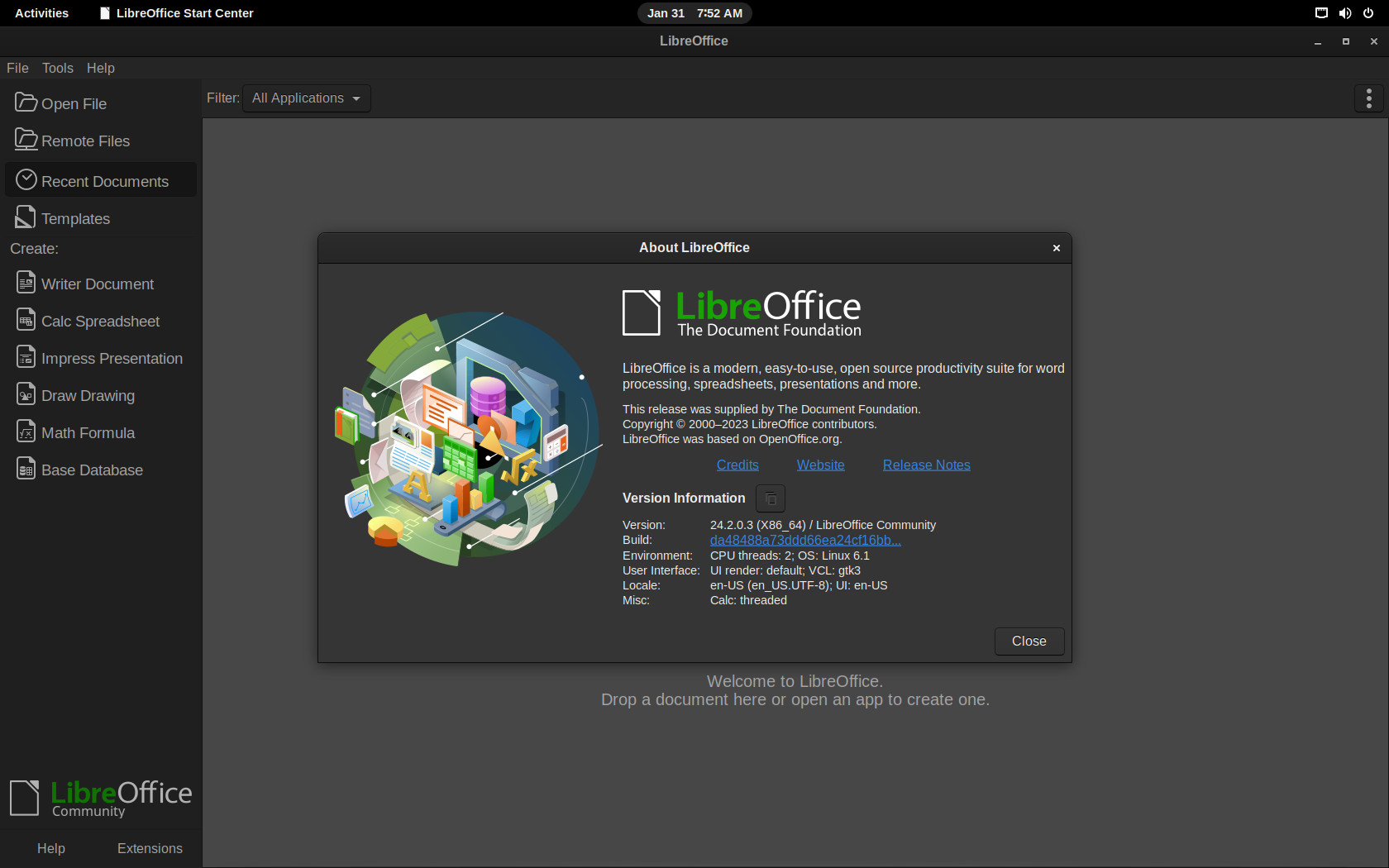
Task: Open the Credits link
Action: point(737,465)
